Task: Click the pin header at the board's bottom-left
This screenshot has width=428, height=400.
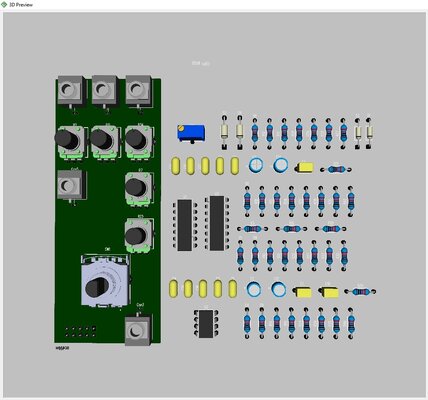Action: click(80, 331)
